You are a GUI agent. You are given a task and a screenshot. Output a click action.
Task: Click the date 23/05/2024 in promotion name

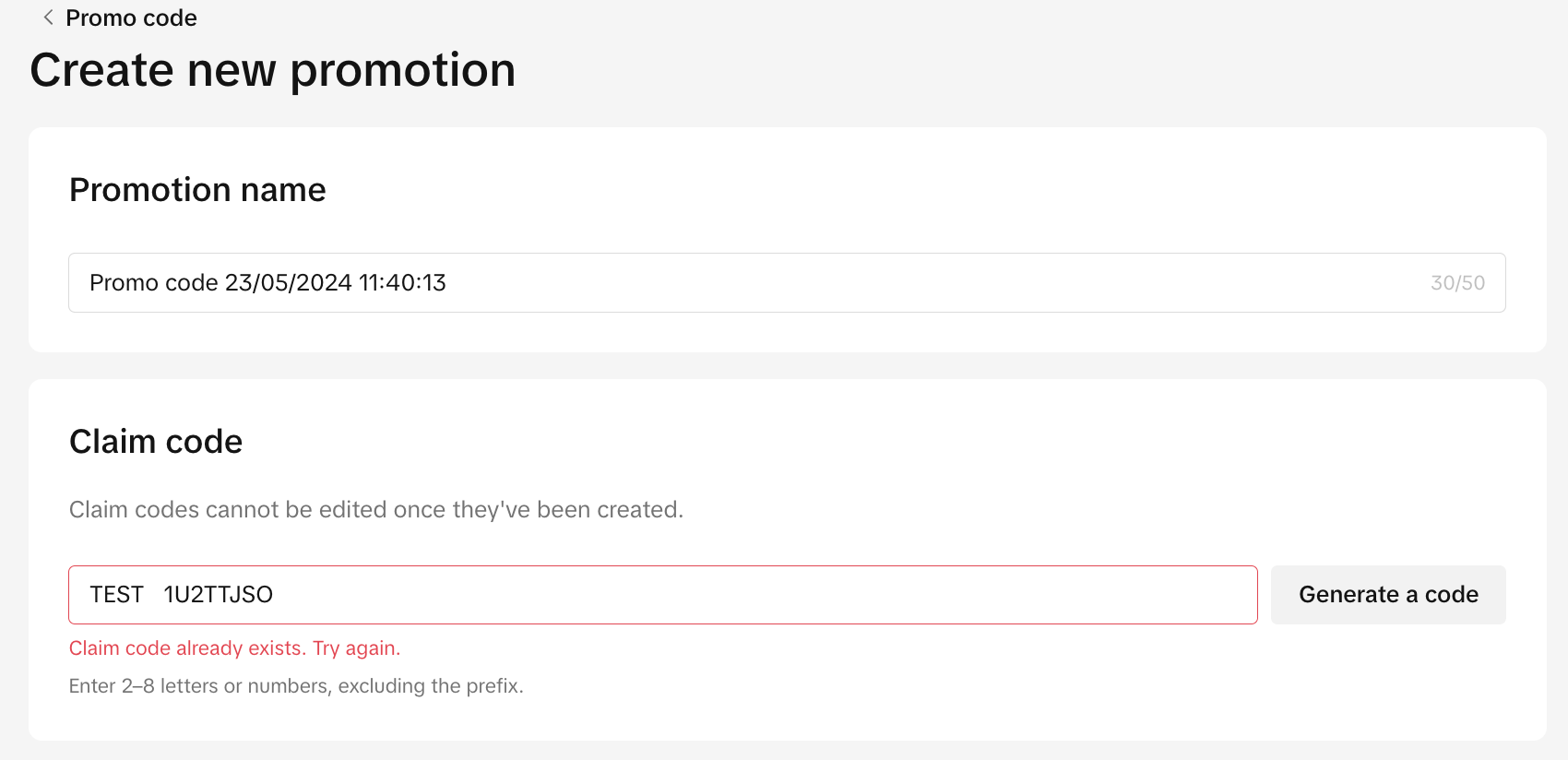288,283
